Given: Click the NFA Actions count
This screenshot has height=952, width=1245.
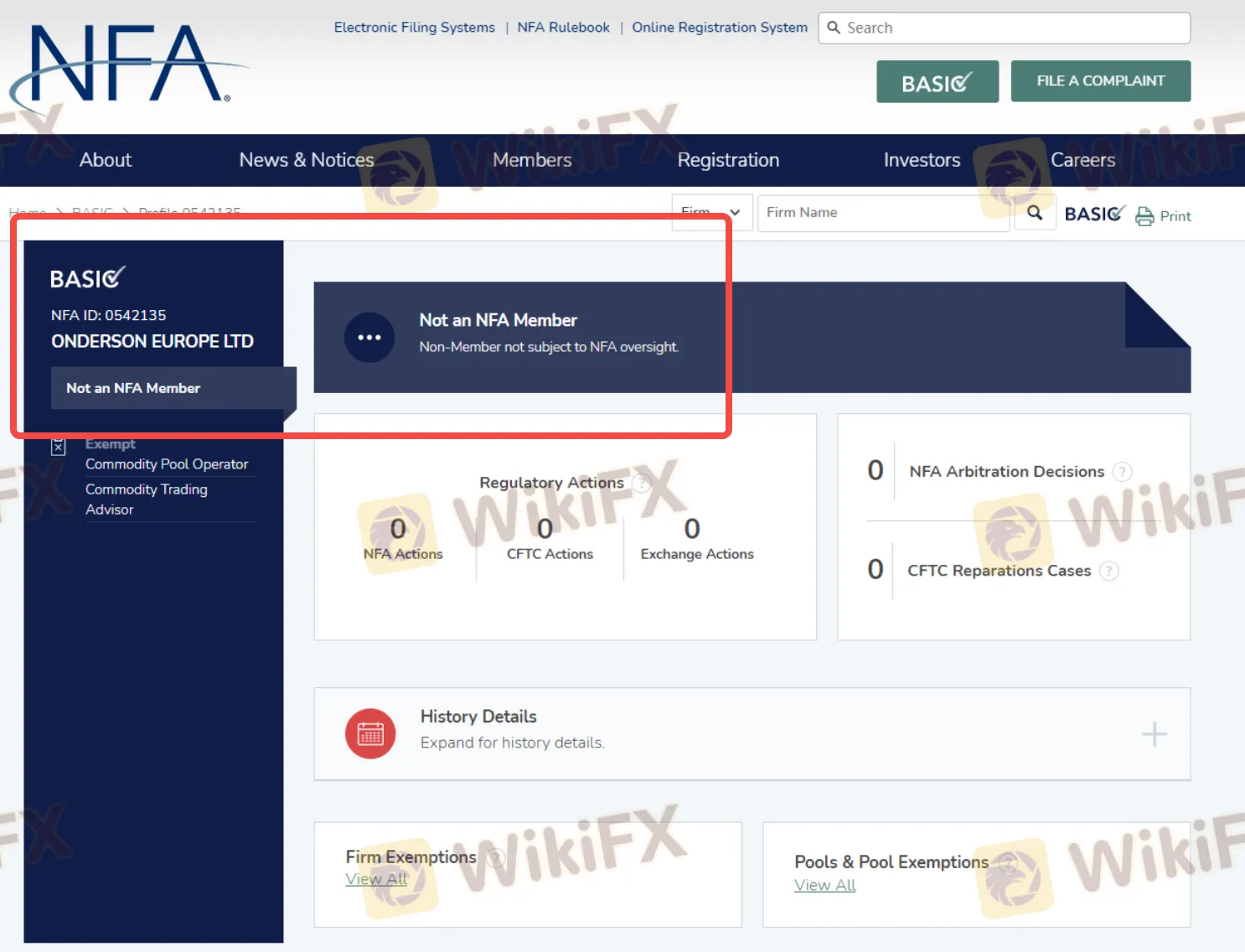Looking at the screenshot, I should [x=399, y=529].
